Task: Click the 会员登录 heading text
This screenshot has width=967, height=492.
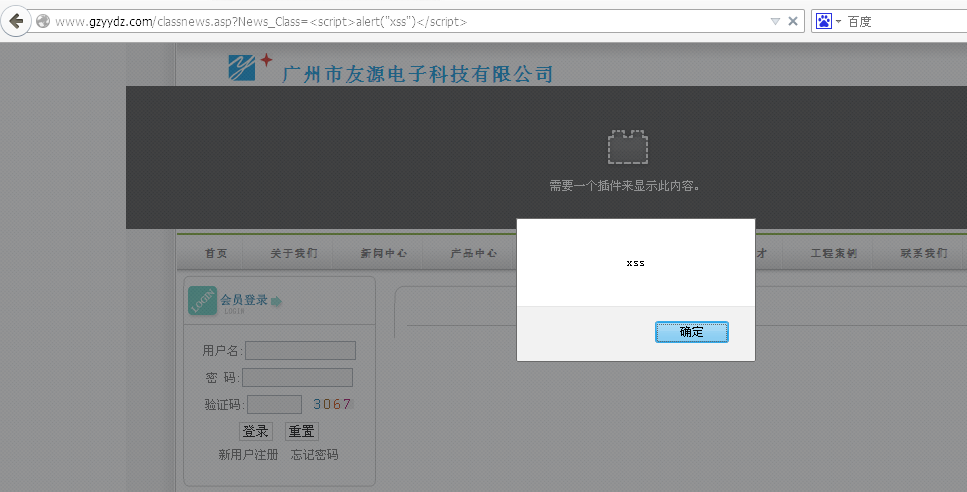Action: click(244, 300)
